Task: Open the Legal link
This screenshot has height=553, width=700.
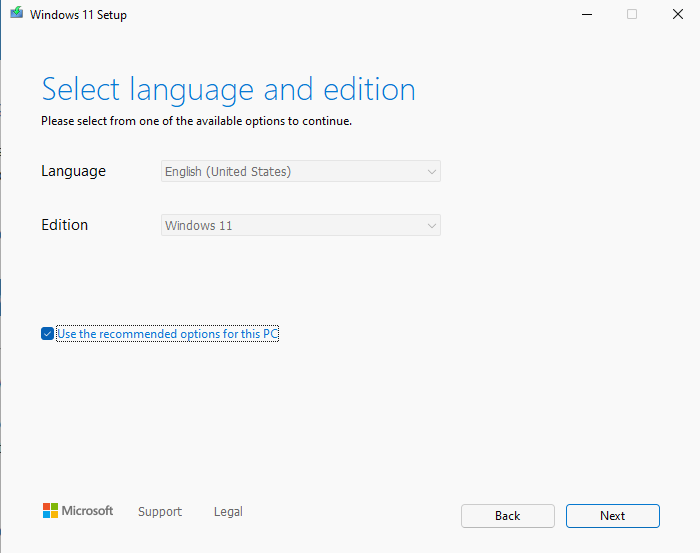Action: (228, 511)
